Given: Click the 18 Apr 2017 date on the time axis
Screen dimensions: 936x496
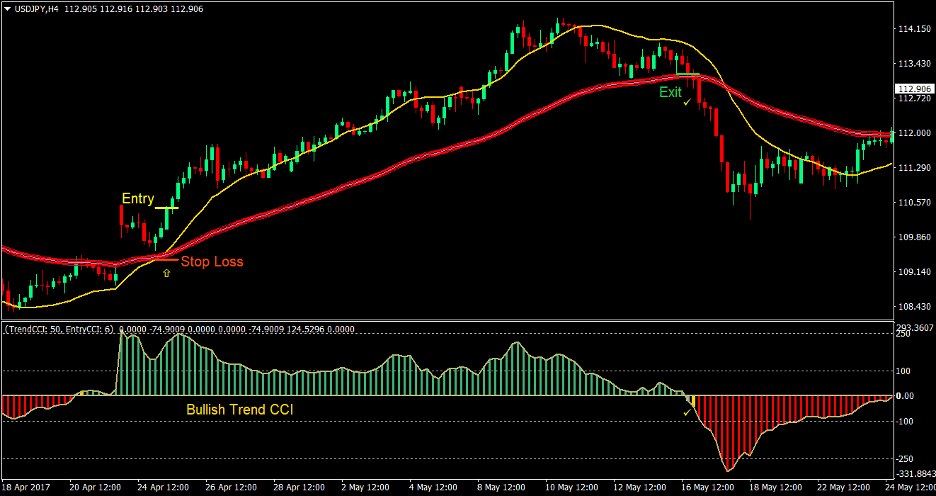Looking at the screenshot, I should pos(28,488).
